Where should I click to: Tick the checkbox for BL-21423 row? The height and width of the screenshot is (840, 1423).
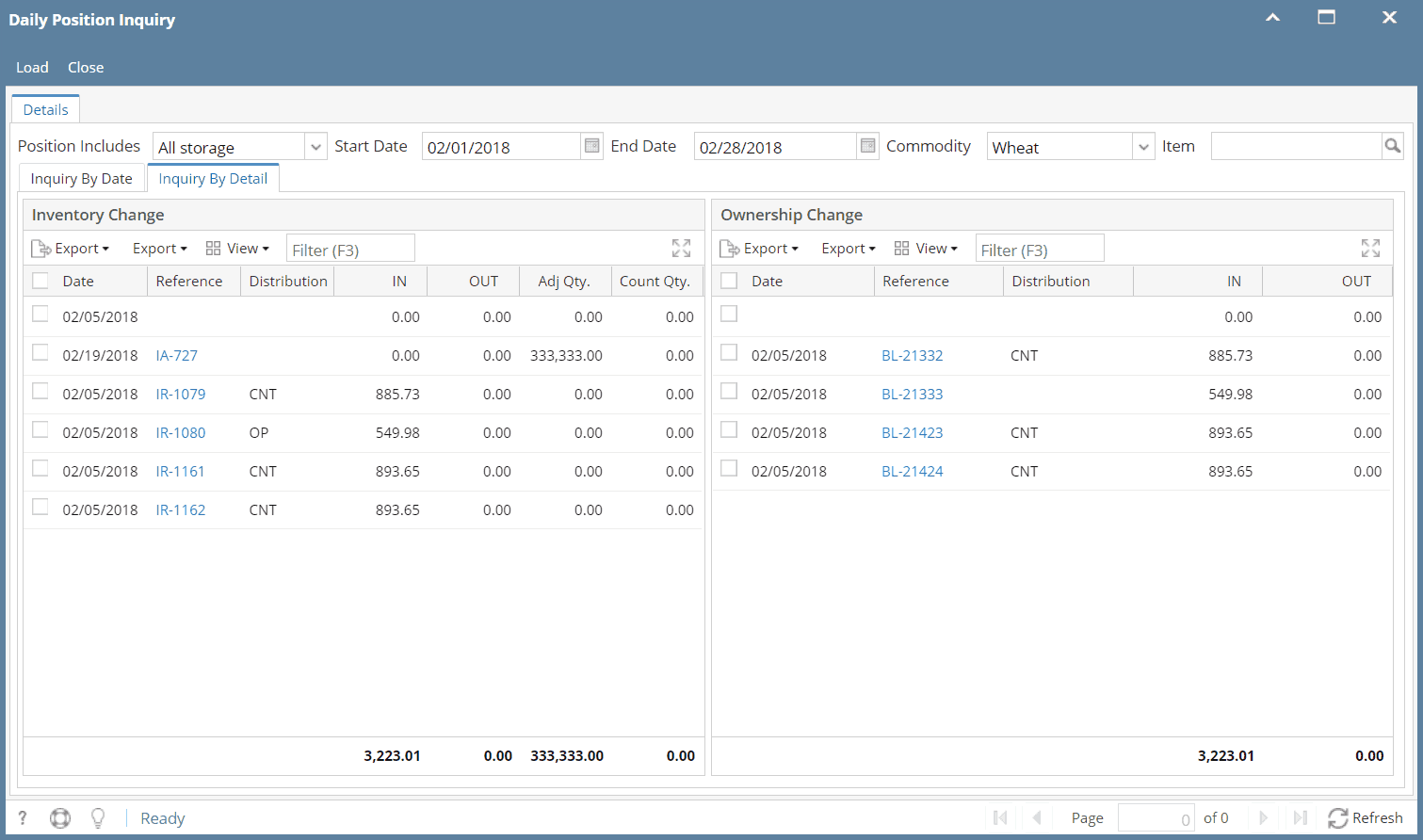pyautogui.click(x=729, y=430)
